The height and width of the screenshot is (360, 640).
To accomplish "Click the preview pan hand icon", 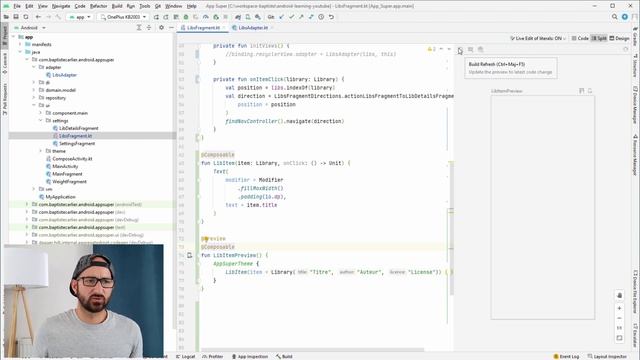I will (x=619, y=295).
